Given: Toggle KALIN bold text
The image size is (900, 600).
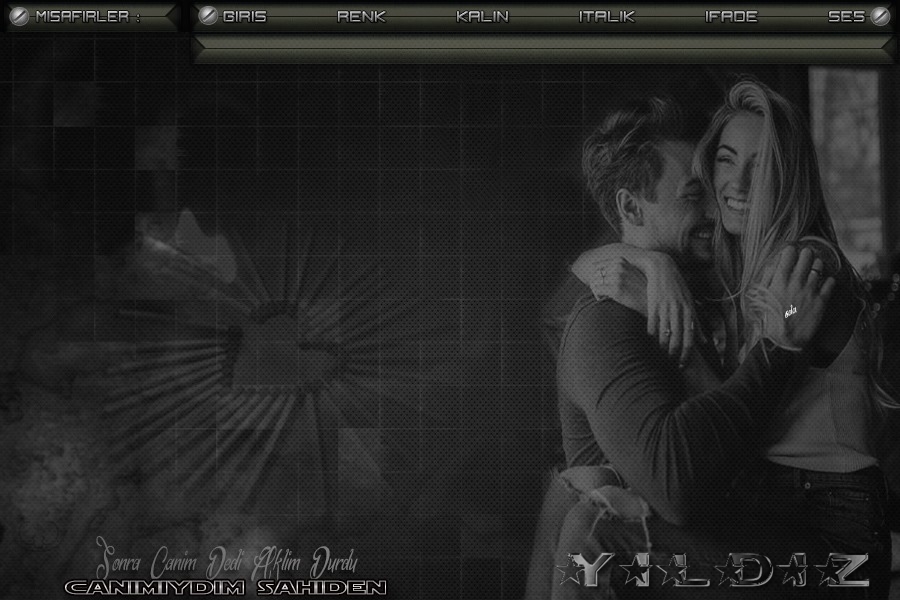Looking at the screenshot, I should 482,17.
